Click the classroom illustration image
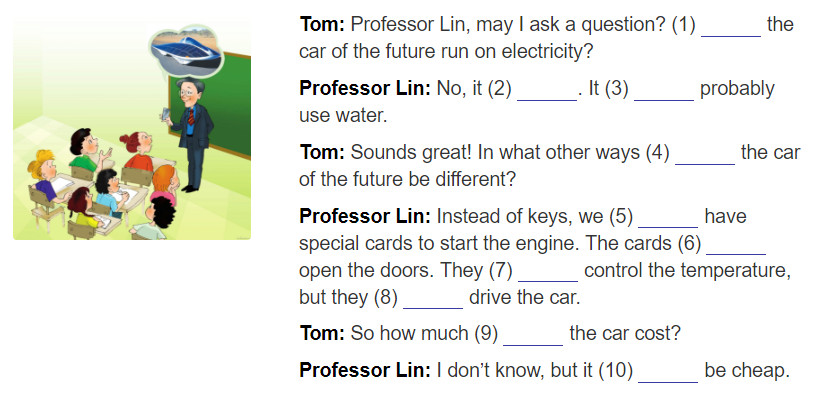 tap(132, 130)
